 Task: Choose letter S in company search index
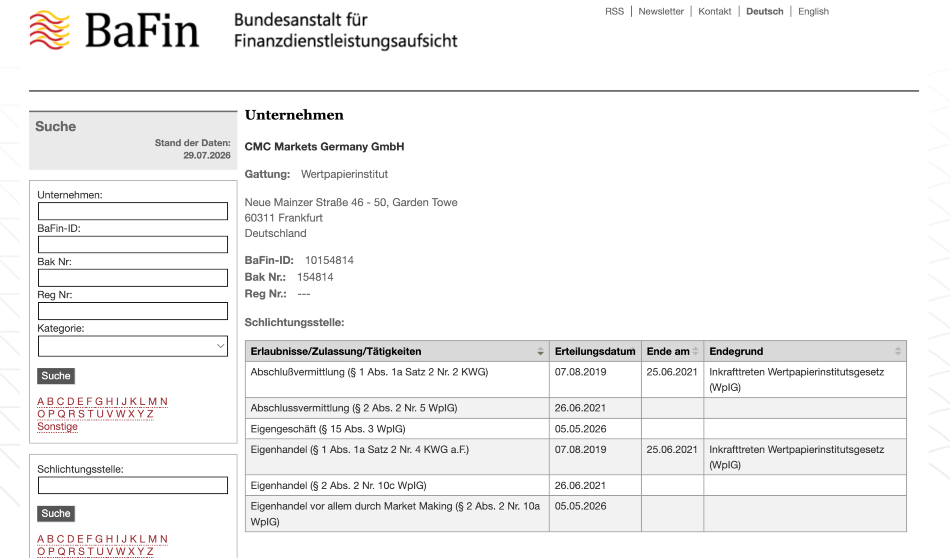(x=81, y=414)
